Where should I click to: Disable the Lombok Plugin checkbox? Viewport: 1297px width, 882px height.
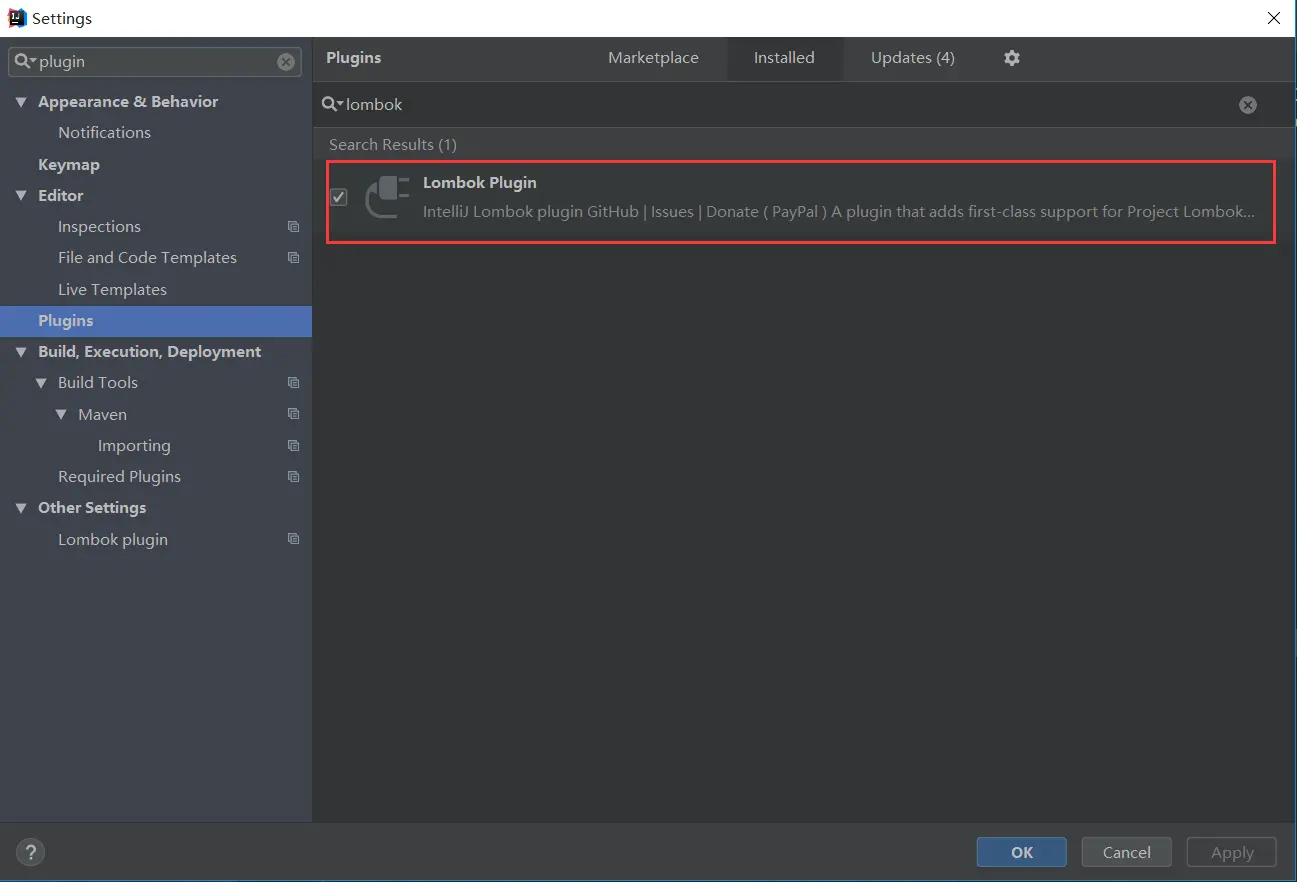(339, 198)
